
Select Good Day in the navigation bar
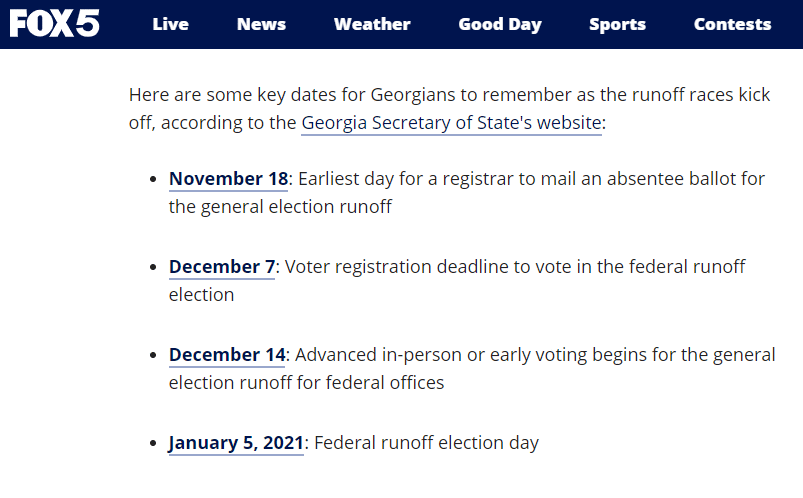click(500, 24)
